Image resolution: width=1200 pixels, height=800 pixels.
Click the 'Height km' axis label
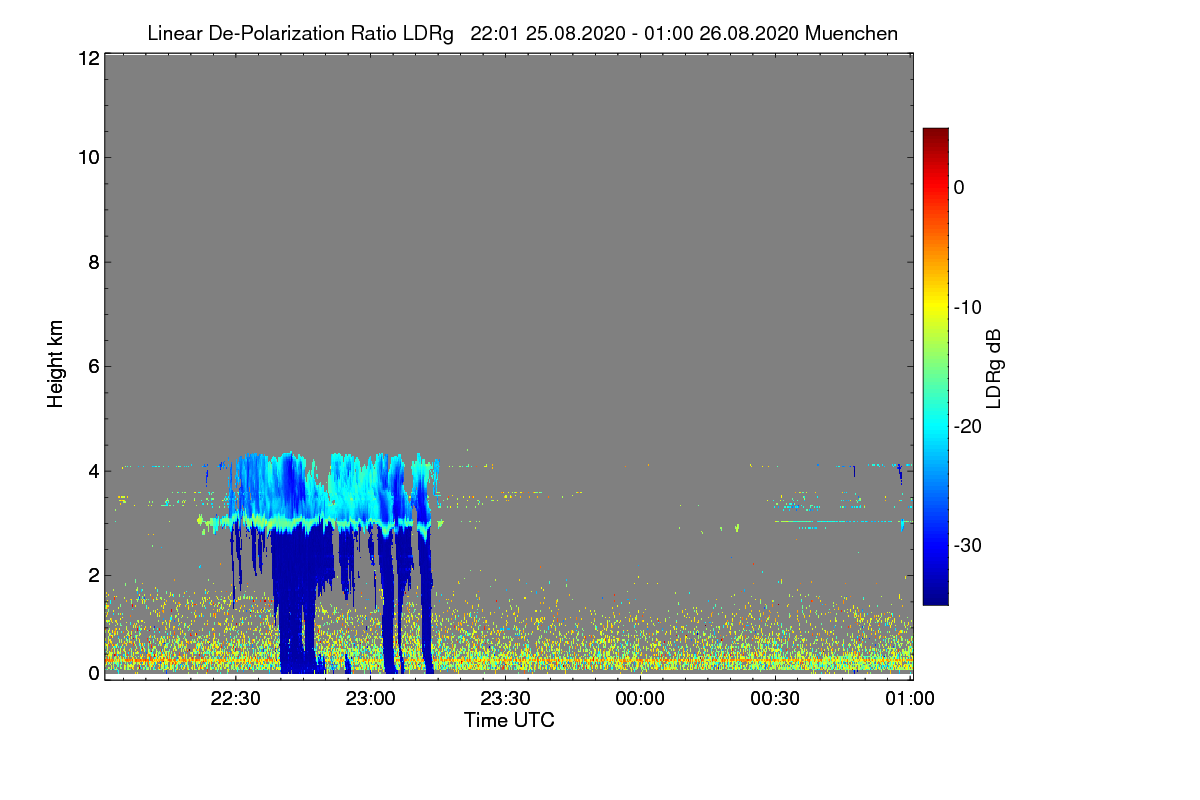coord(56,366)
